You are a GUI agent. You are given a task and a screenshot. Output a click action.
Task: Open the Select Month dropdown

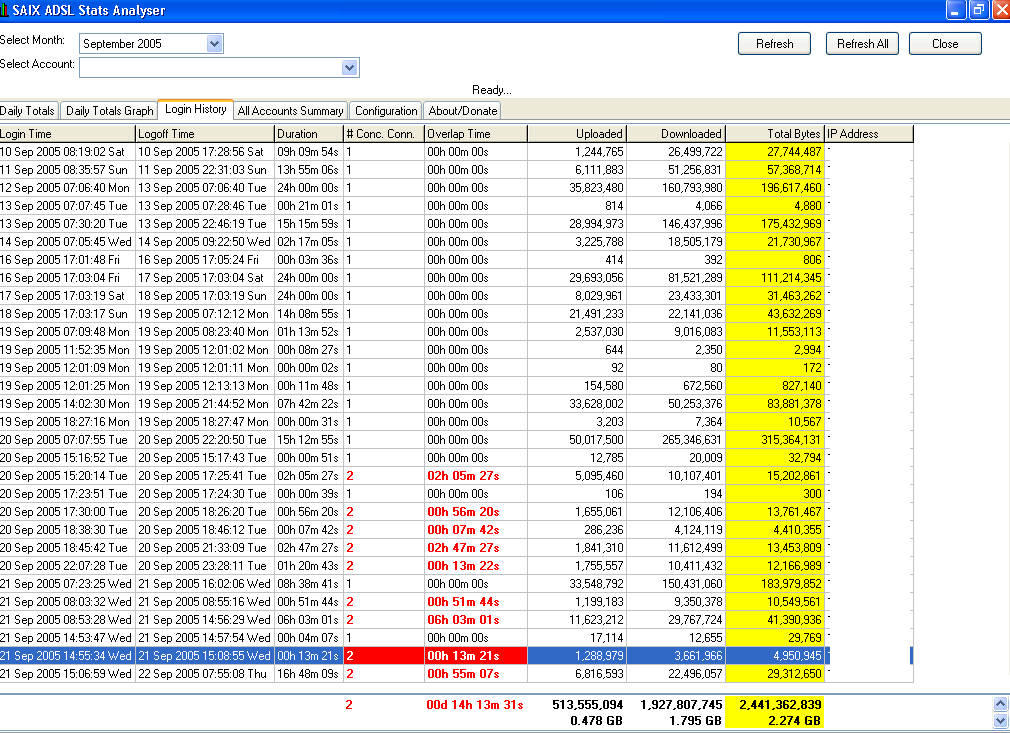pos(214,44)
